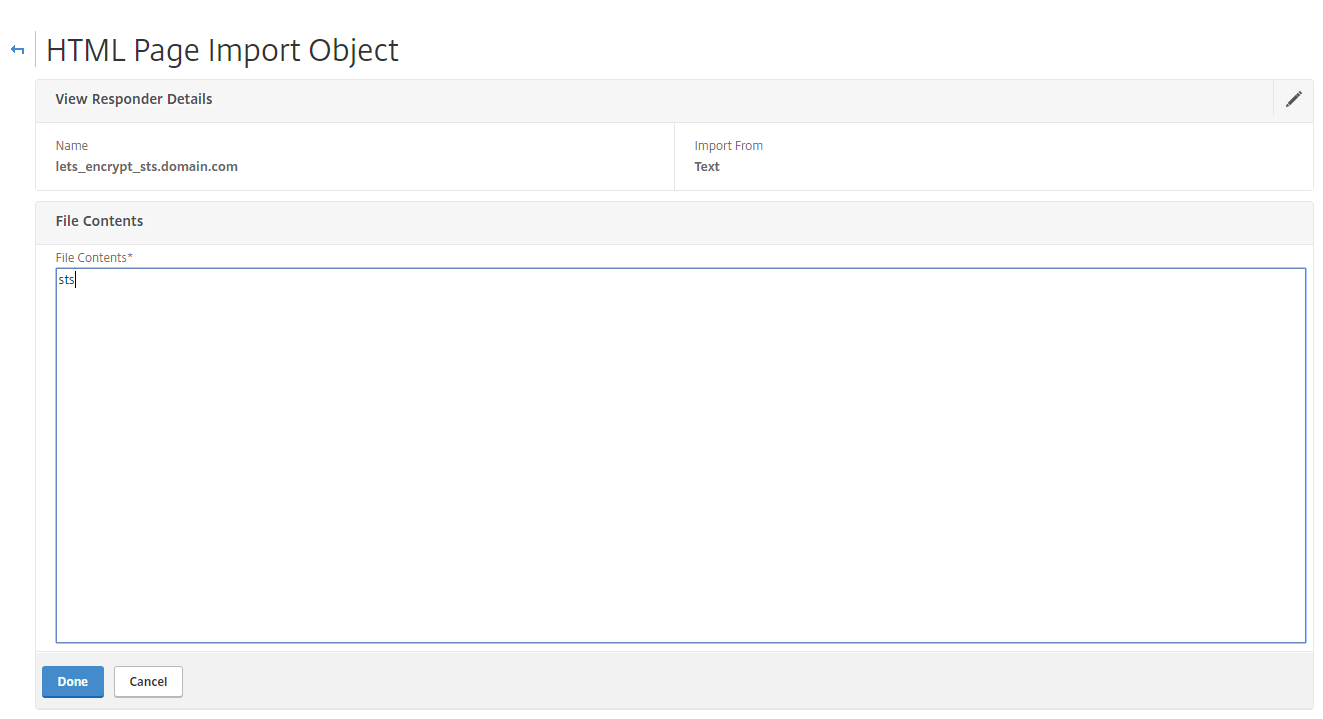Click the pencil edit icon for Responder Details
This screenshot has height=719, width=1323.
[1293, 99]
